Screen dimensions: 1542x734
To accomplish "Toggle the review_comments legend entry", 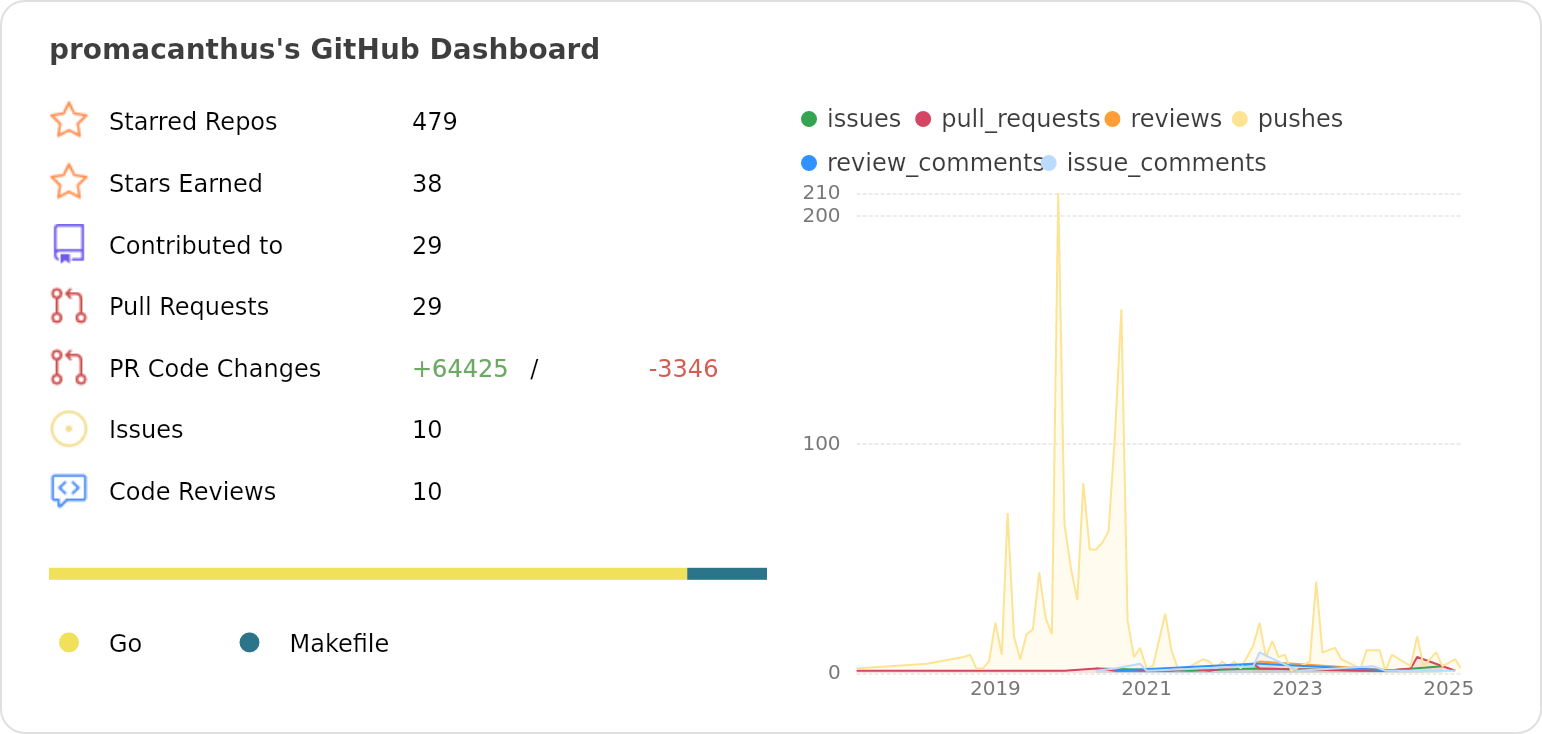I will point(922,163).
